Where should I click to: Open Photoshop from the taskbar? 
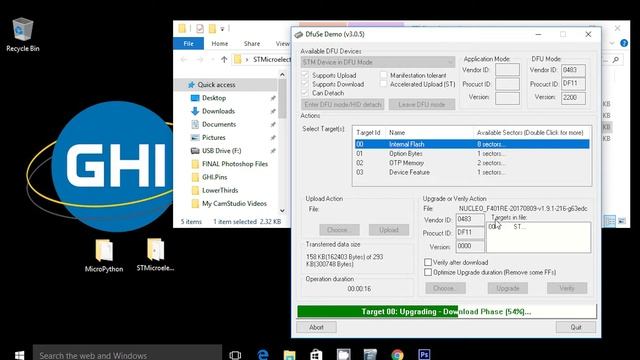(424, 354)
